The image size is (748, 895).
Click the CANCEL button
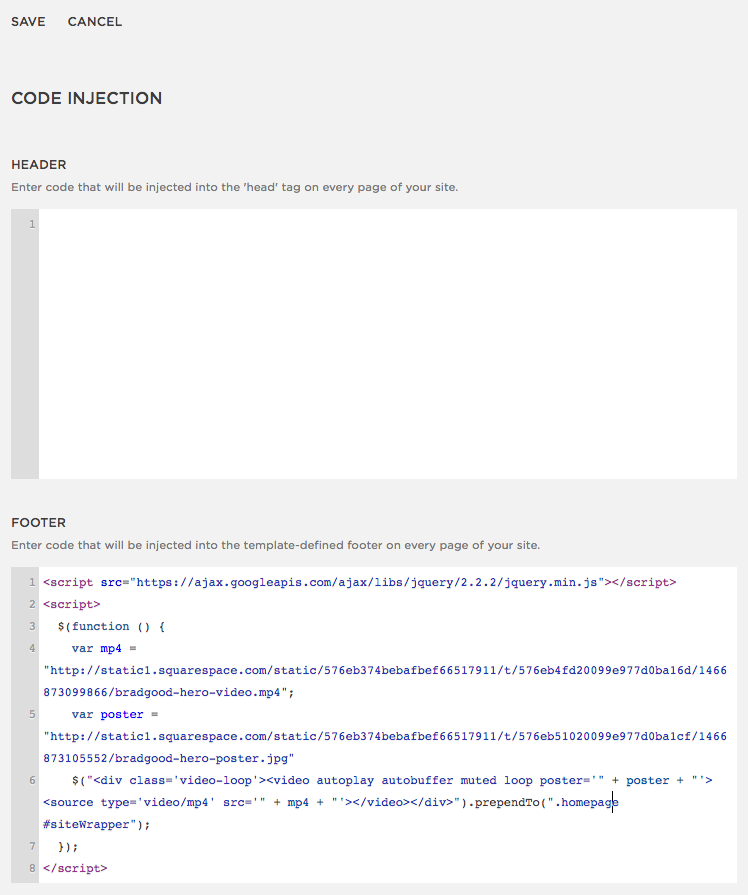click(x=95, y=22)
